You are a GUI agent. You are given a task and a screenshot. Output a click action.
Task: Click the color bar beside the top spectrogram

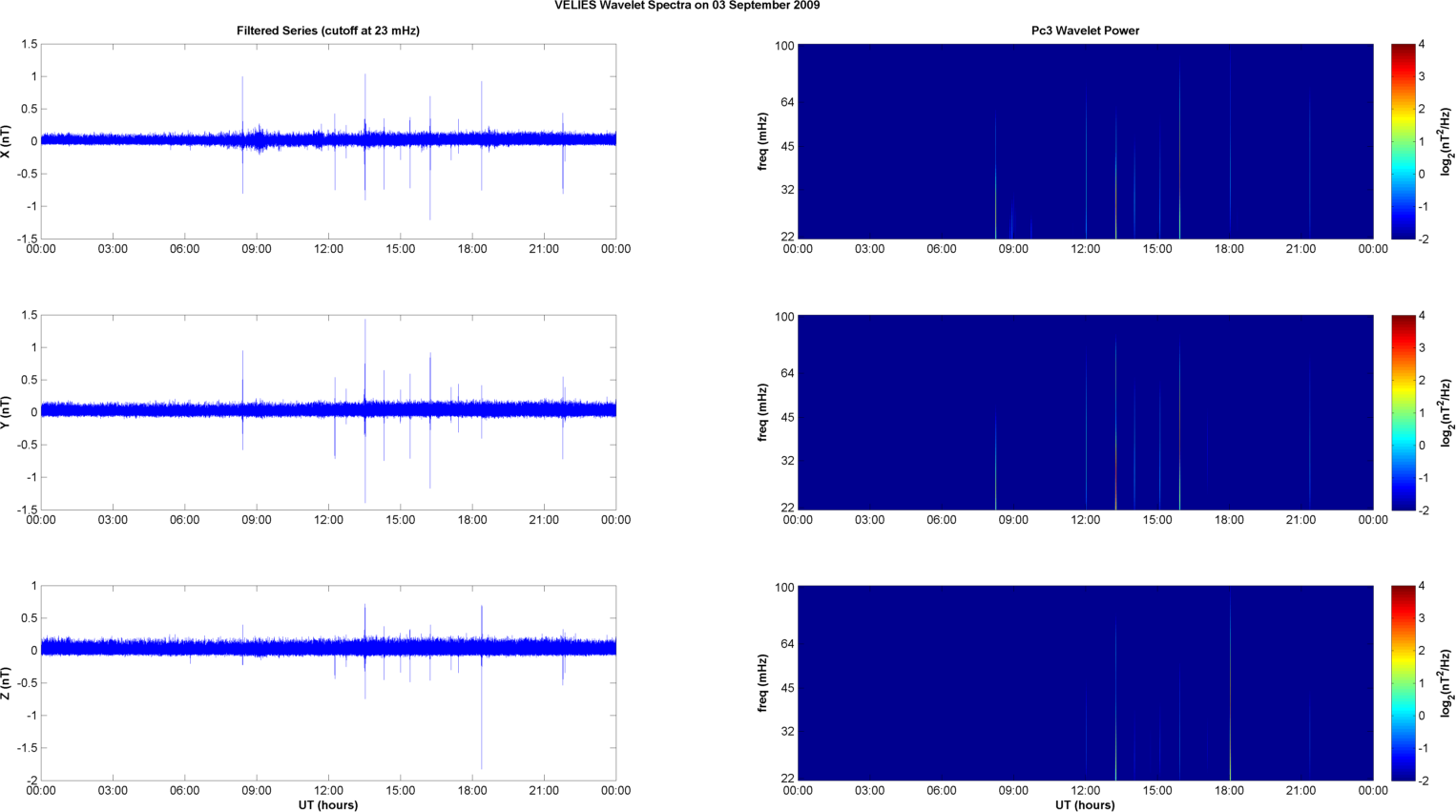1403,141
